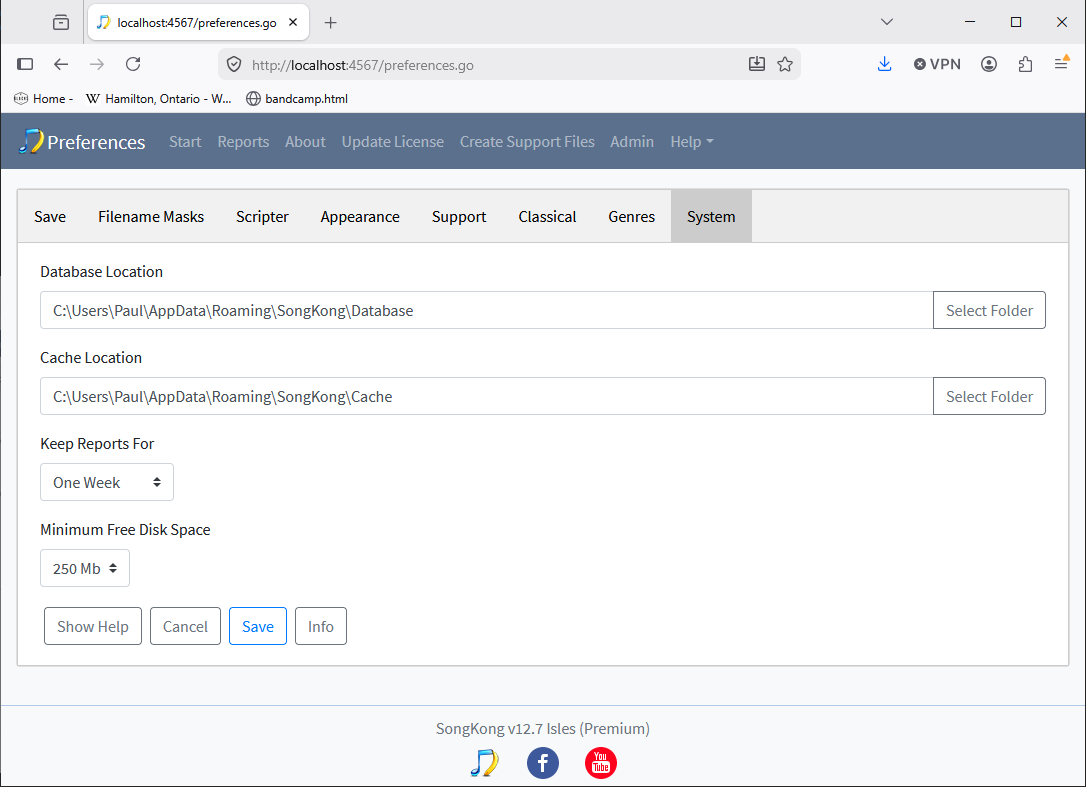Open the tab overview icon left of tab
The image size is (1086, 787).
(61, 23)
